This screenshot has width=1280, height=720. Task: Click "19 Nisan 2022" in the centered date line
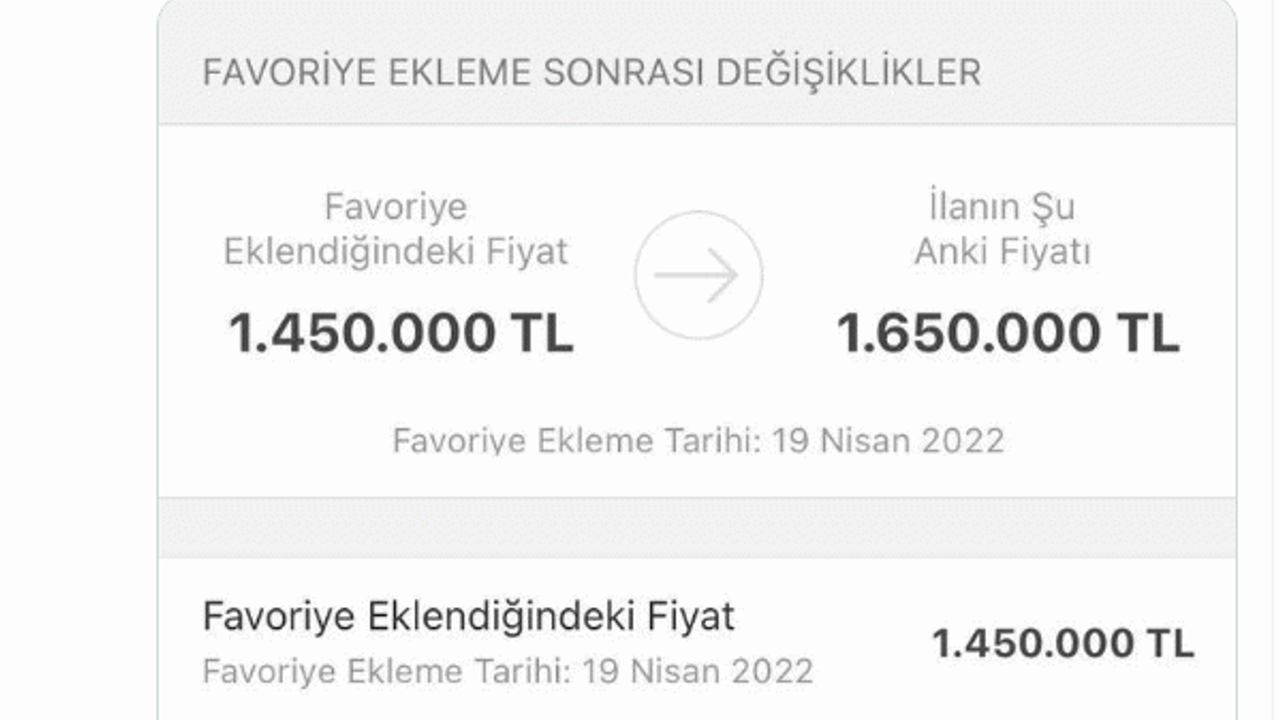888,441
